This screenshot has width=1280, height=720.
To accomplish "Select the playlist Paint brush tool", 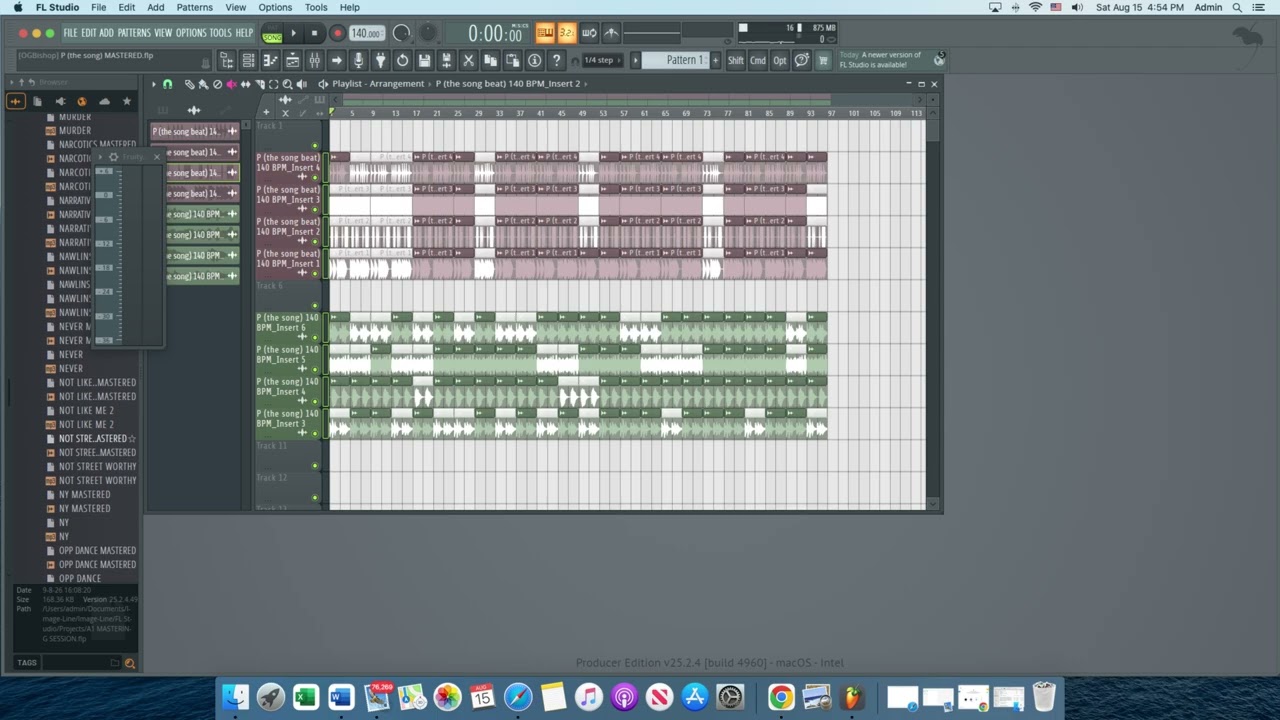I will click(x=204, y=85).
